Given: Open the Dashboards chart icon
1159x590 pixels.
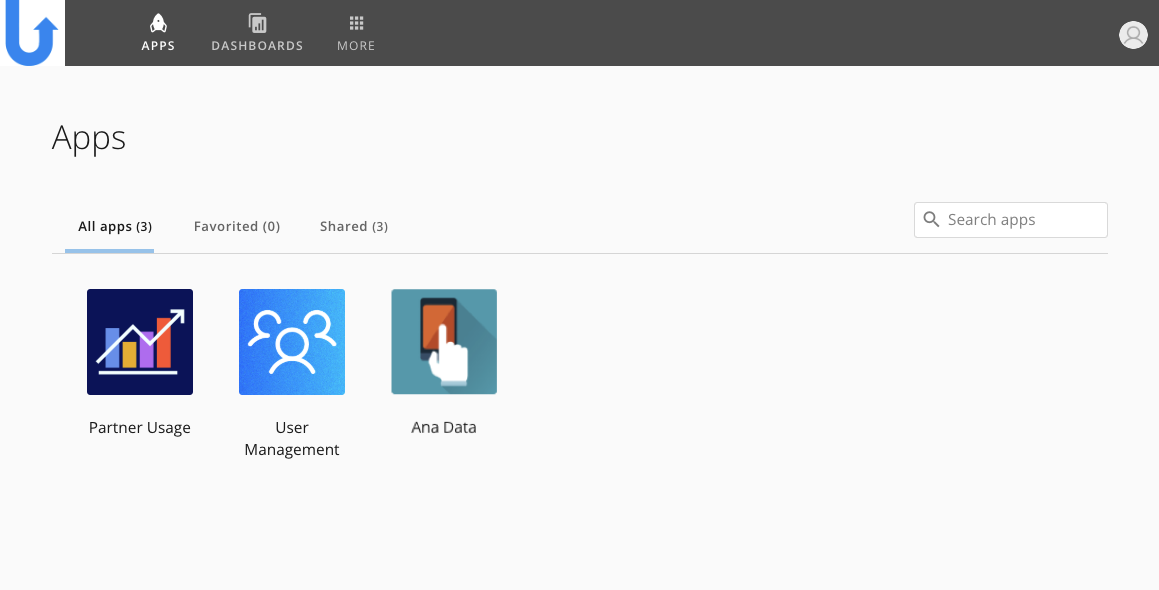Looking at the screenshot, I should pos(257,23).
